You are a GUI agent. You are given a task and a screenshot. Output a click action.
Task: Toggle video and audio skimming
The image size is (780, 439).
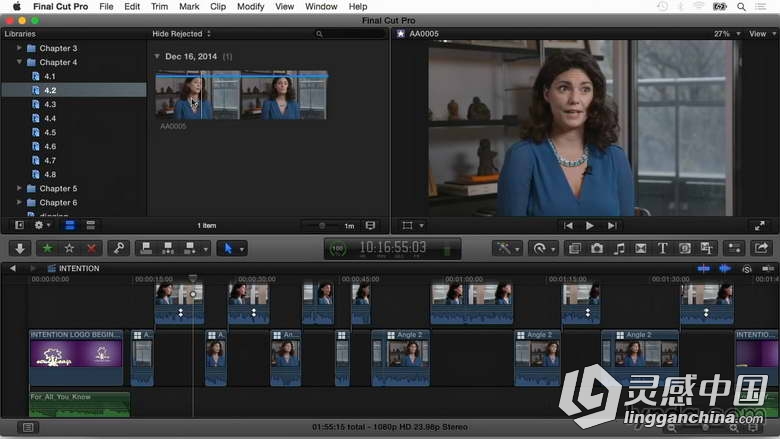703,268
